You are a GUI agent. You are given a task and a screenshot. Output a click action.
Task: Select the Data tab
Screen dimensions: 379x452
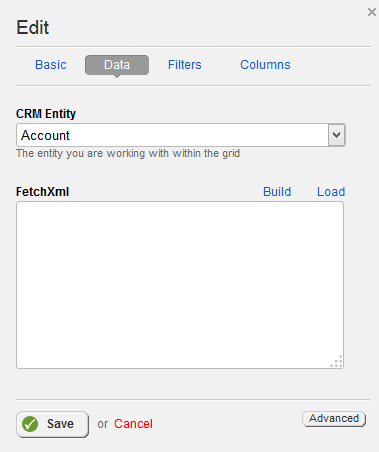[x=117, y=65]
